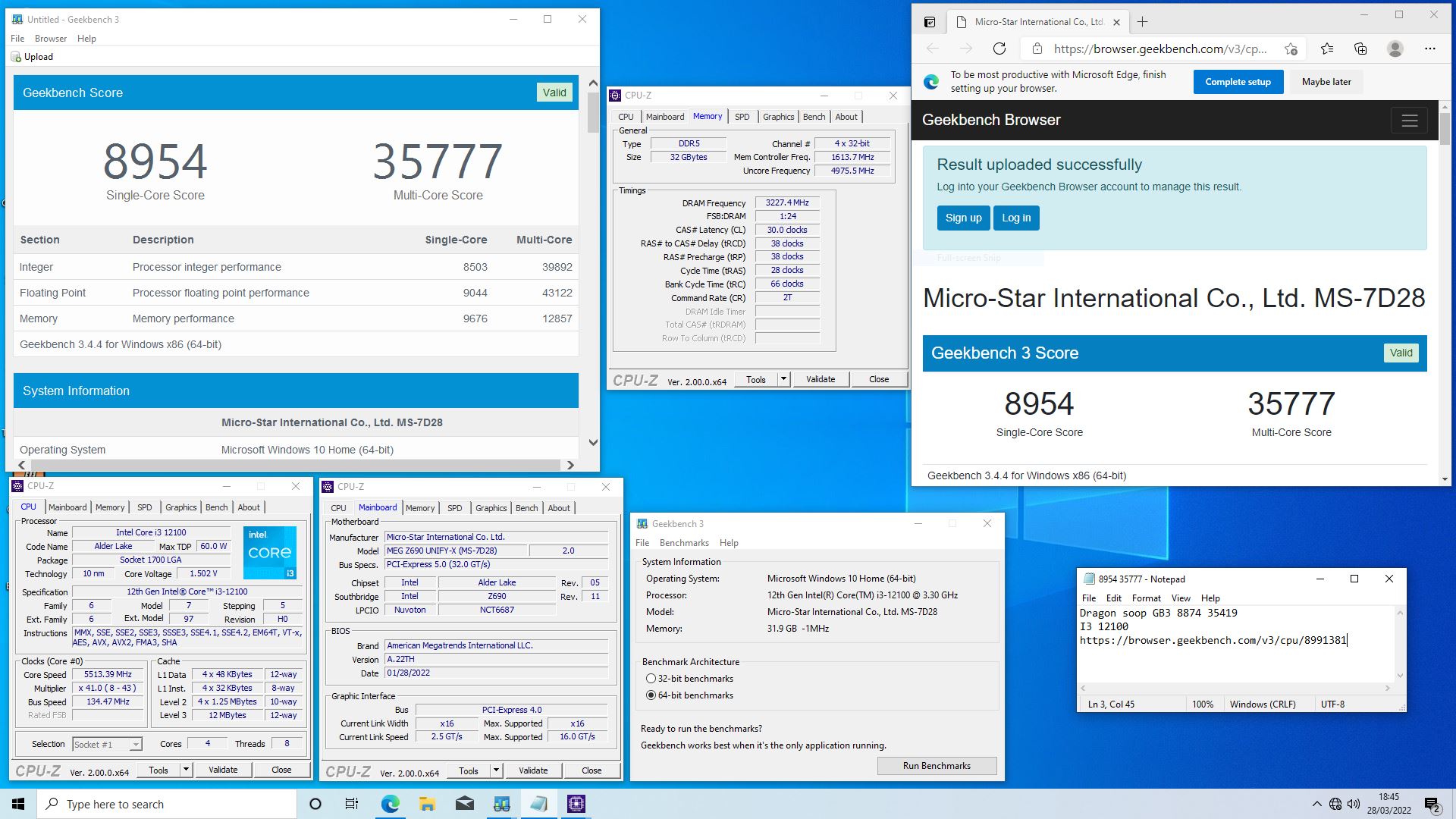Open Tools dropdown arrow in CPU-Z CPU window

[186, 770]
